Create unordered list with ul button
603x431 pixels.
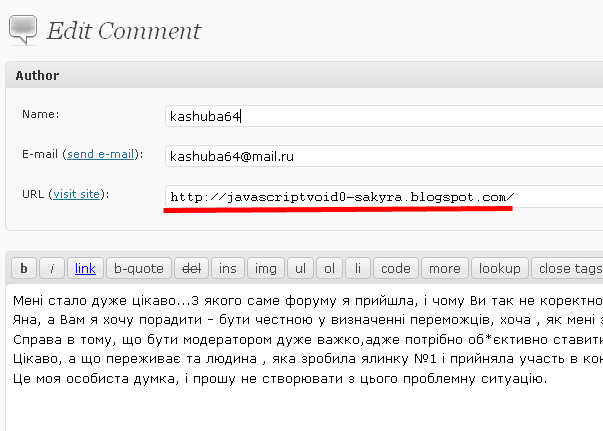[x=299, y=268]
